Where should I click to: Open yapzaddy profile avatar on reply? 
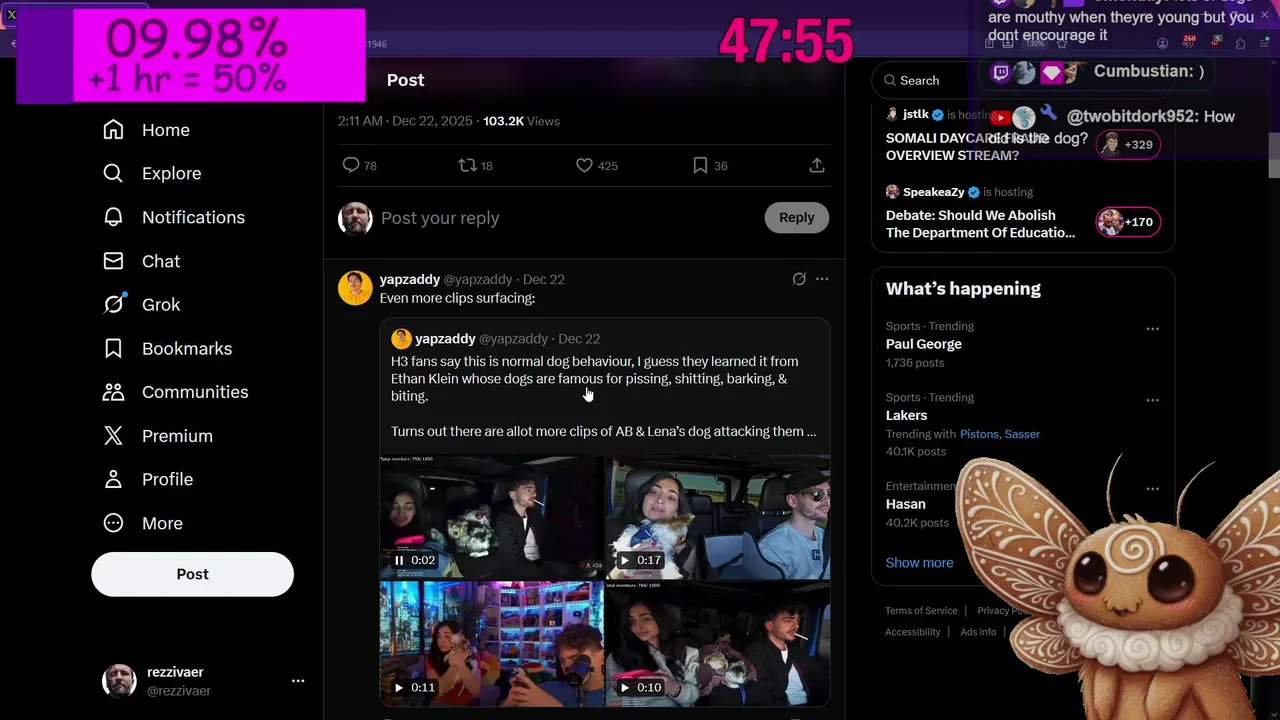click(355, 288)
